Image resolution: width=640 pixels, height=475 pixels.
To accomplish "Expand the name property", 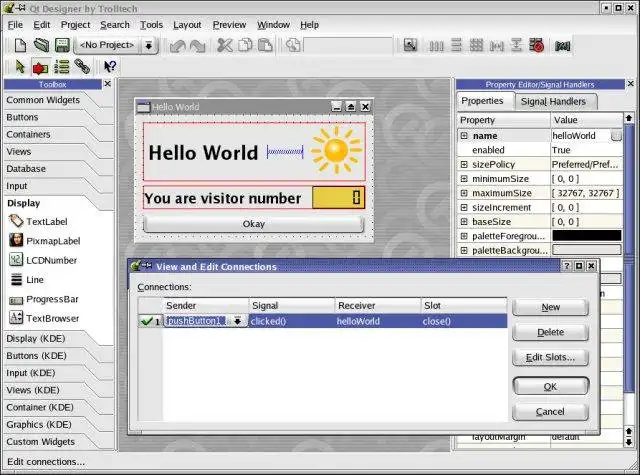I will [464, 135].
